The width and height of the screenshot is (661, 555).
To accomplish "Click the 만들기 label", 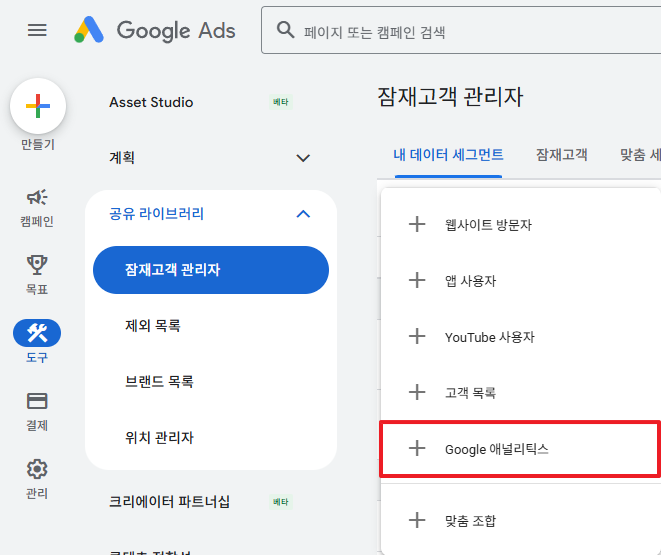I will (x=38, y=145).
